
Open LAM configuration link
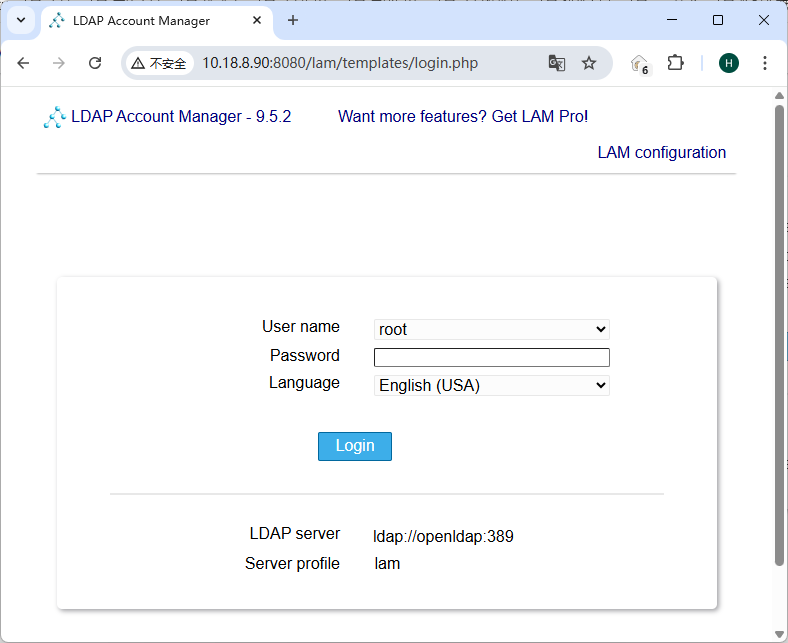tap(661, 152)
